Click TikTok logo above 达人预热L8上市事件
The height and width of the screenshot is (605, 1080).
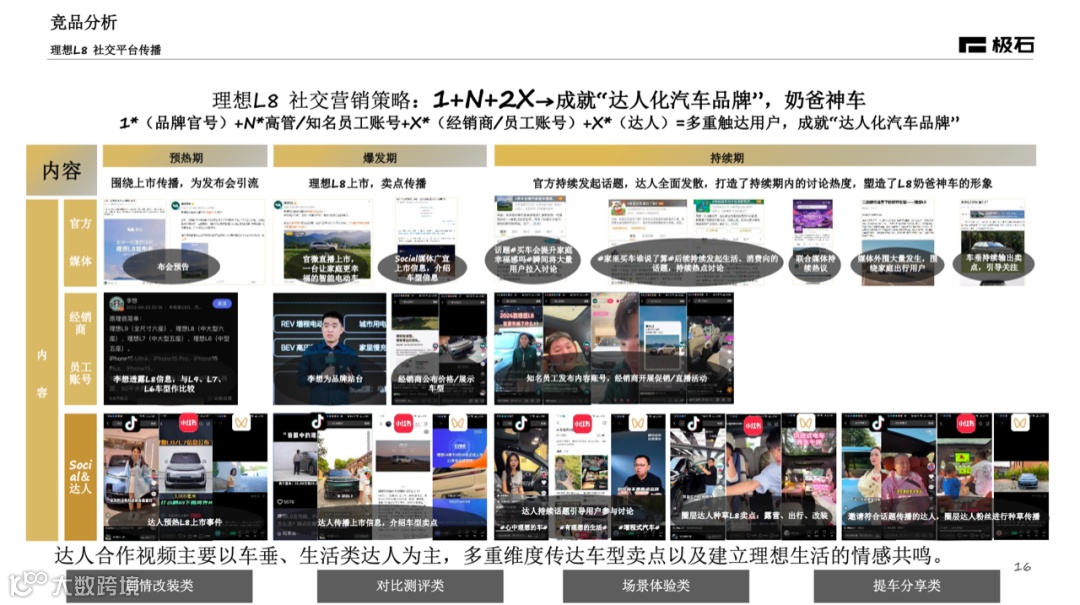tap(131, 423)
